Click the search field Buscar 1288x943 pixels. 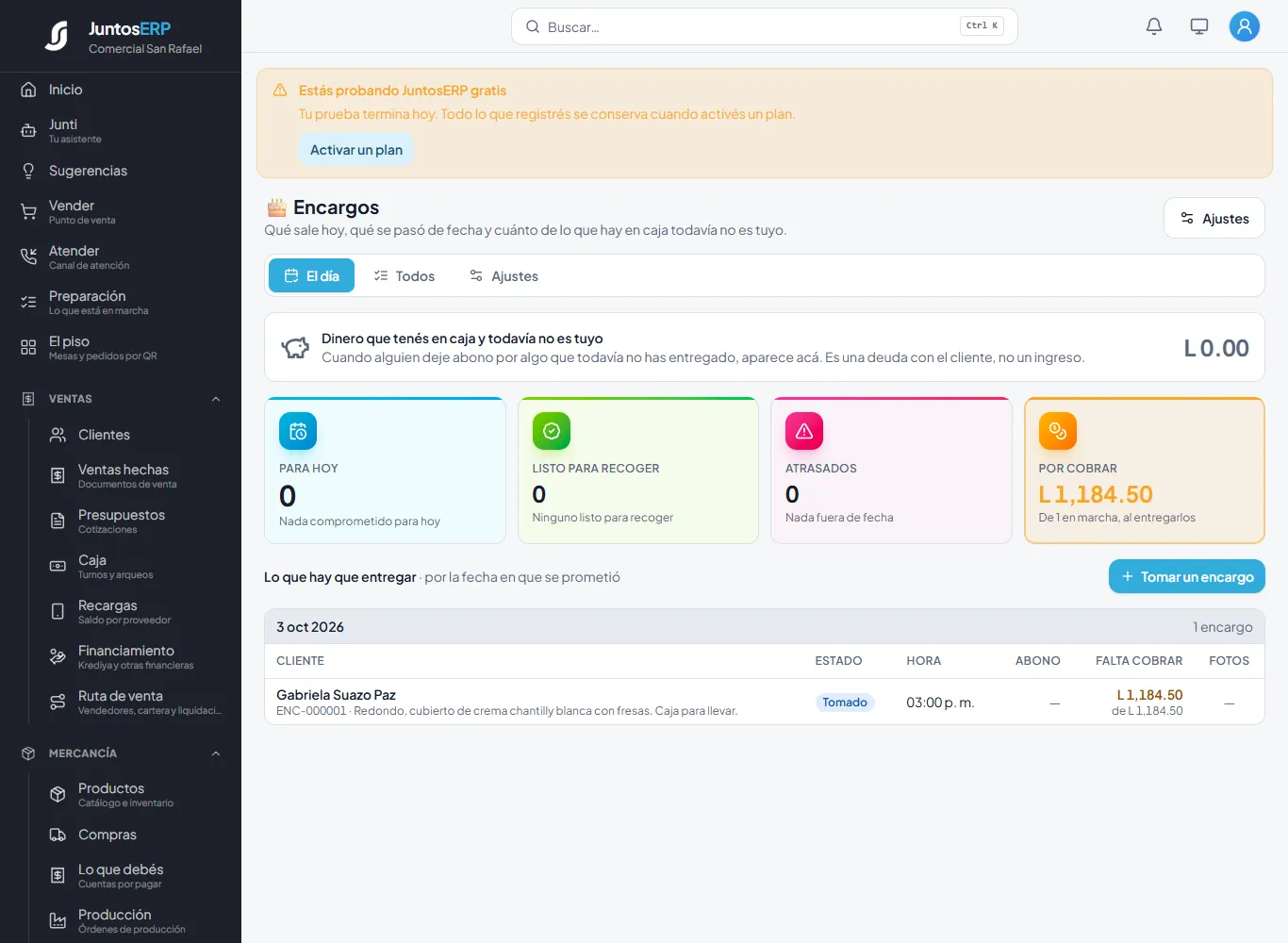pyautogui.click(x=765, y=26)
